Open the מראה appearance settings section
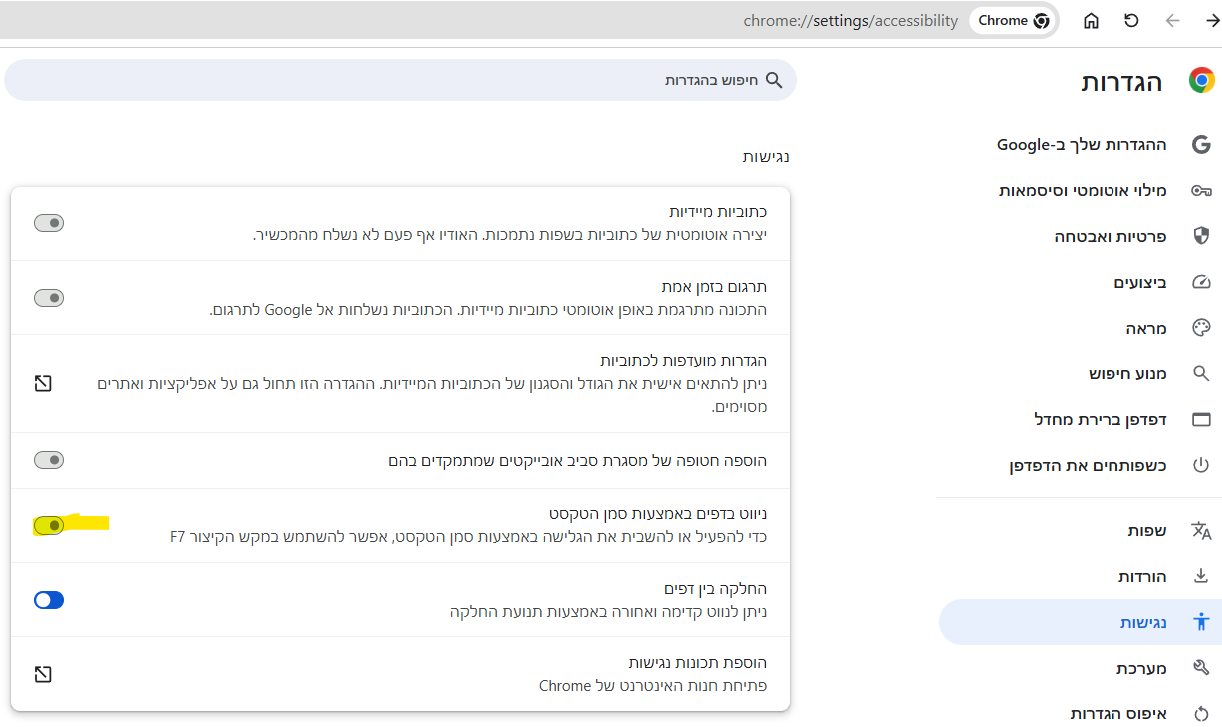The height and width of the screenshot is (727, 1222). pos(1138,328)
